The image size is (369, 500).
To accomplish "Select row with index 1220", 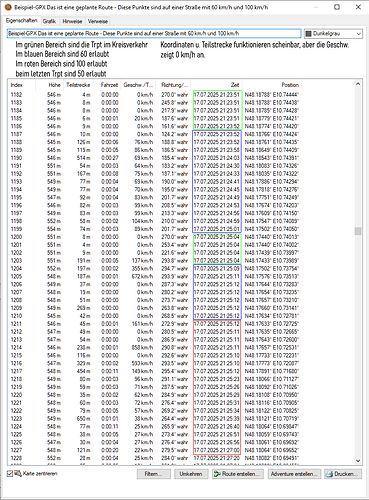I will (155, 395).
